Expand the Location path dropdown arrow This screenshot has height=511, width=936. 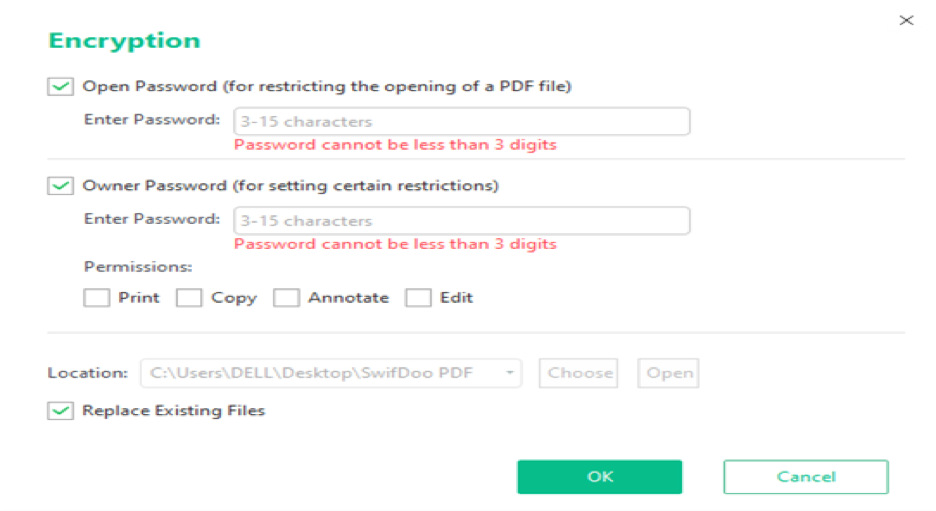pos(510,374)
